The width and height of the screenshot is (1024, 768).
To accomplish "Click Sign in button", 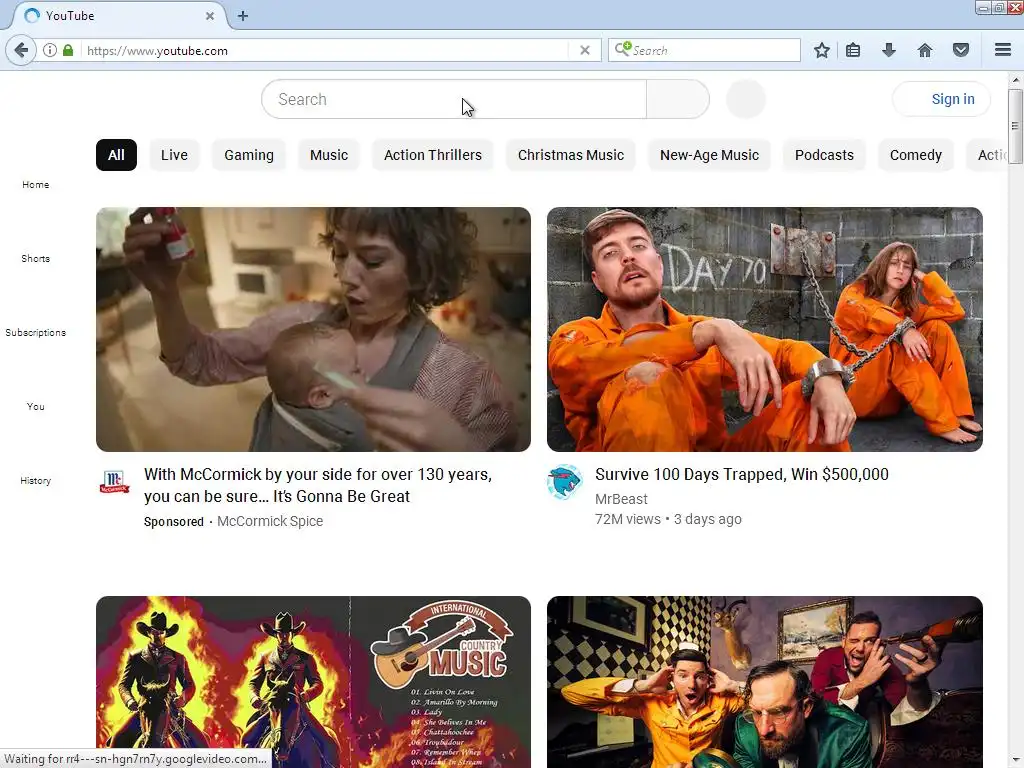I will click(x=941, y=99).
